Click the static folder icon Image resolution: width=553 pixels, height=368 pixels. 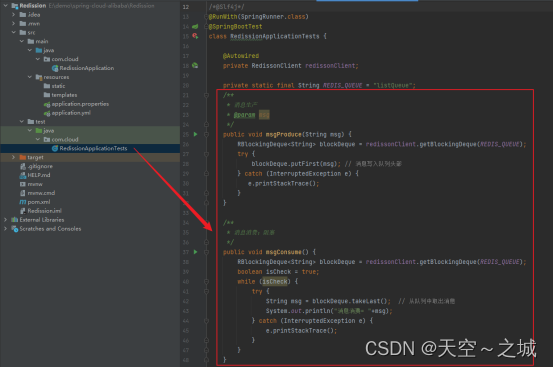(x=47, y=86)
